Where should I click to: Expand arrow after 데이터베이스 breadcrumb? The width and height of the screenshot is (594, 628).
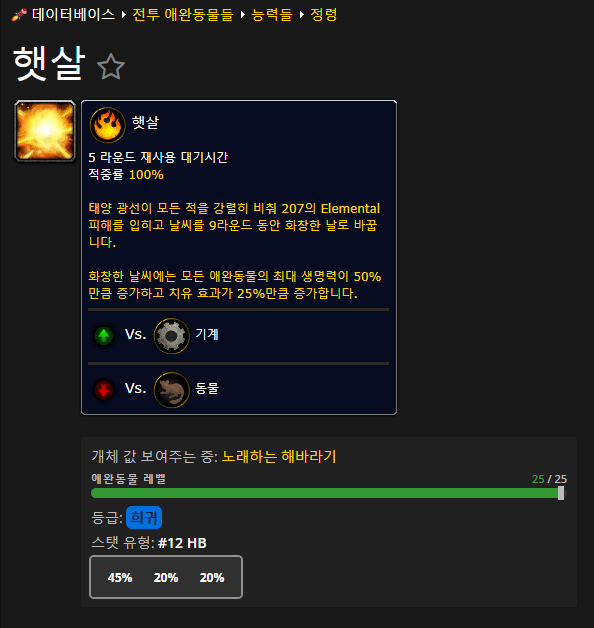(x=124, y=15)
